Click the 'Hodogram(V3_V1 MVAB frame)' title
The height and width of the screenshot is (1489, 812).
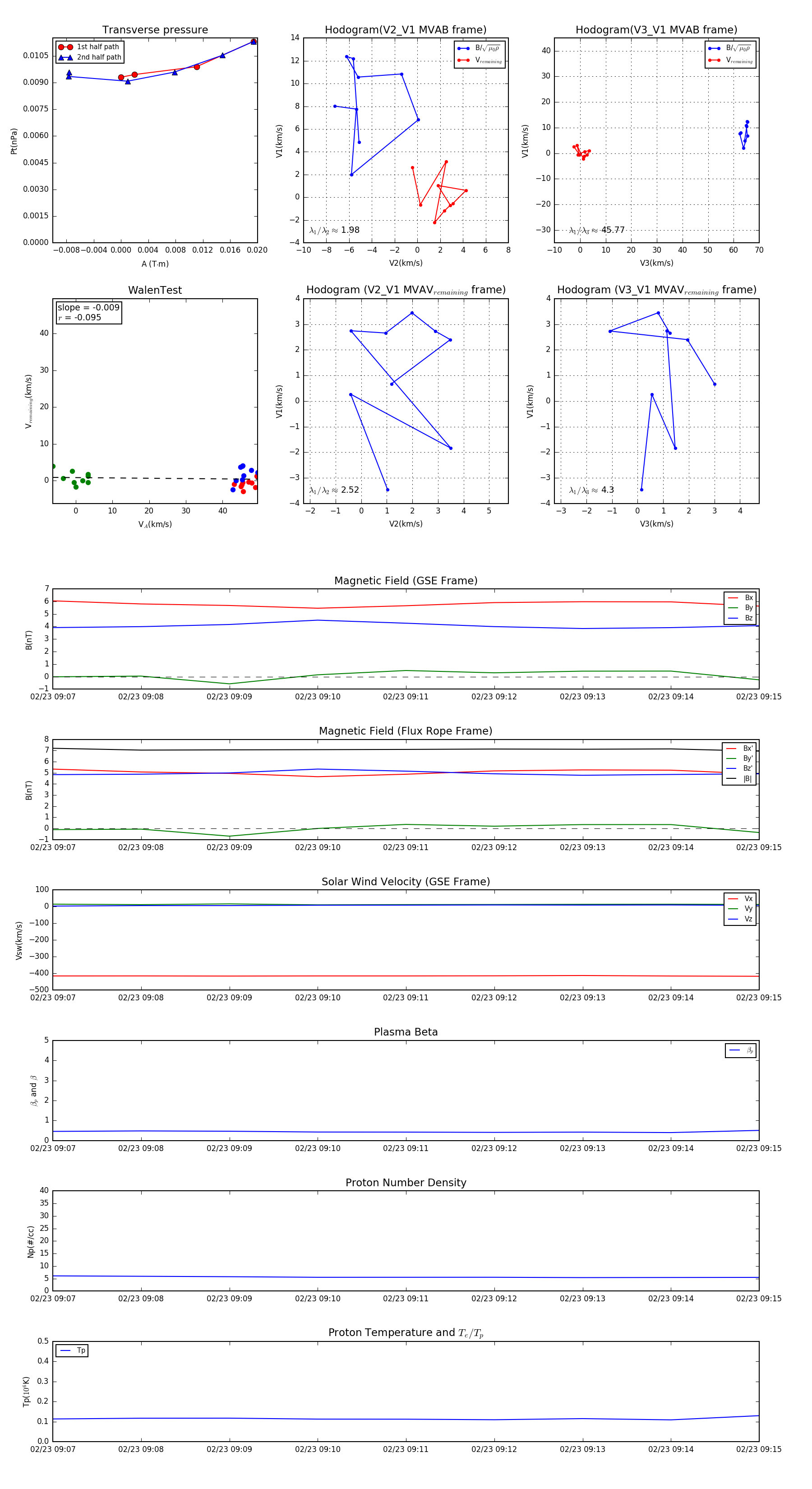(656, 29)
